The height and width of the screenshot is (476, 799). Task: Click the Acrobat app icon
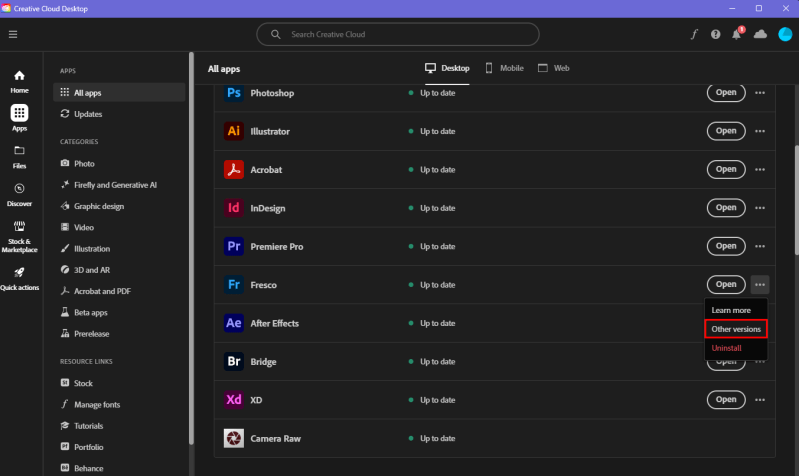234,169
